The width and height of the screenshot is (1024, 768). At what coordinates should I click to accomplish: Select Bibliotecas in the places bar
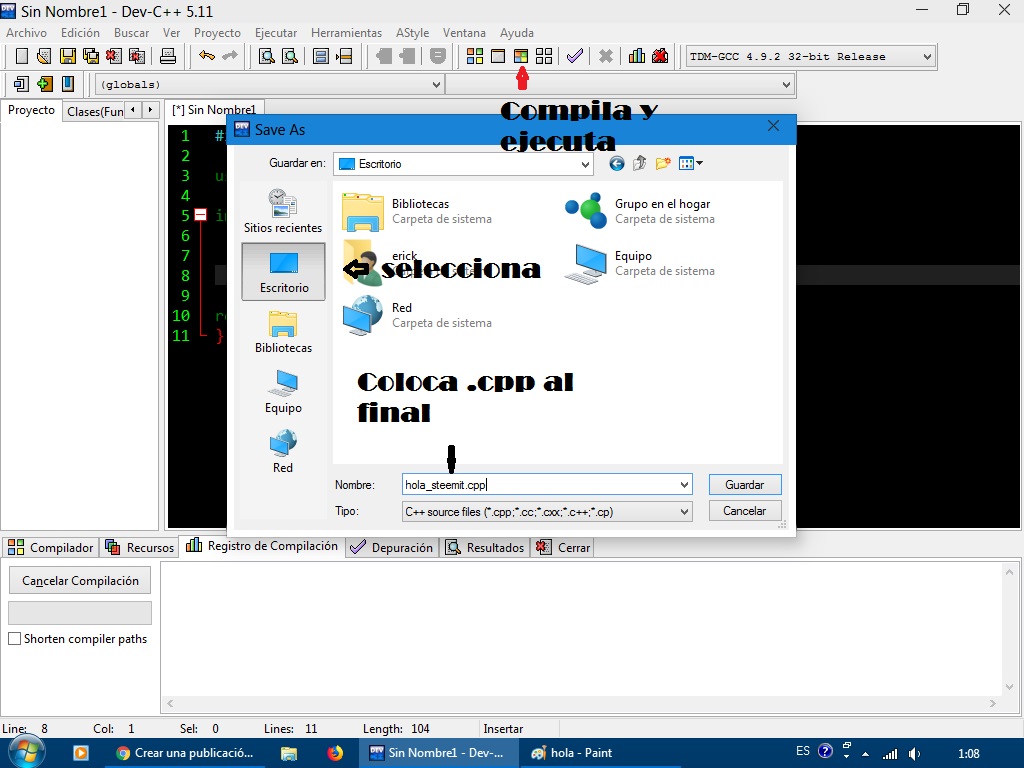pos(283,332)
